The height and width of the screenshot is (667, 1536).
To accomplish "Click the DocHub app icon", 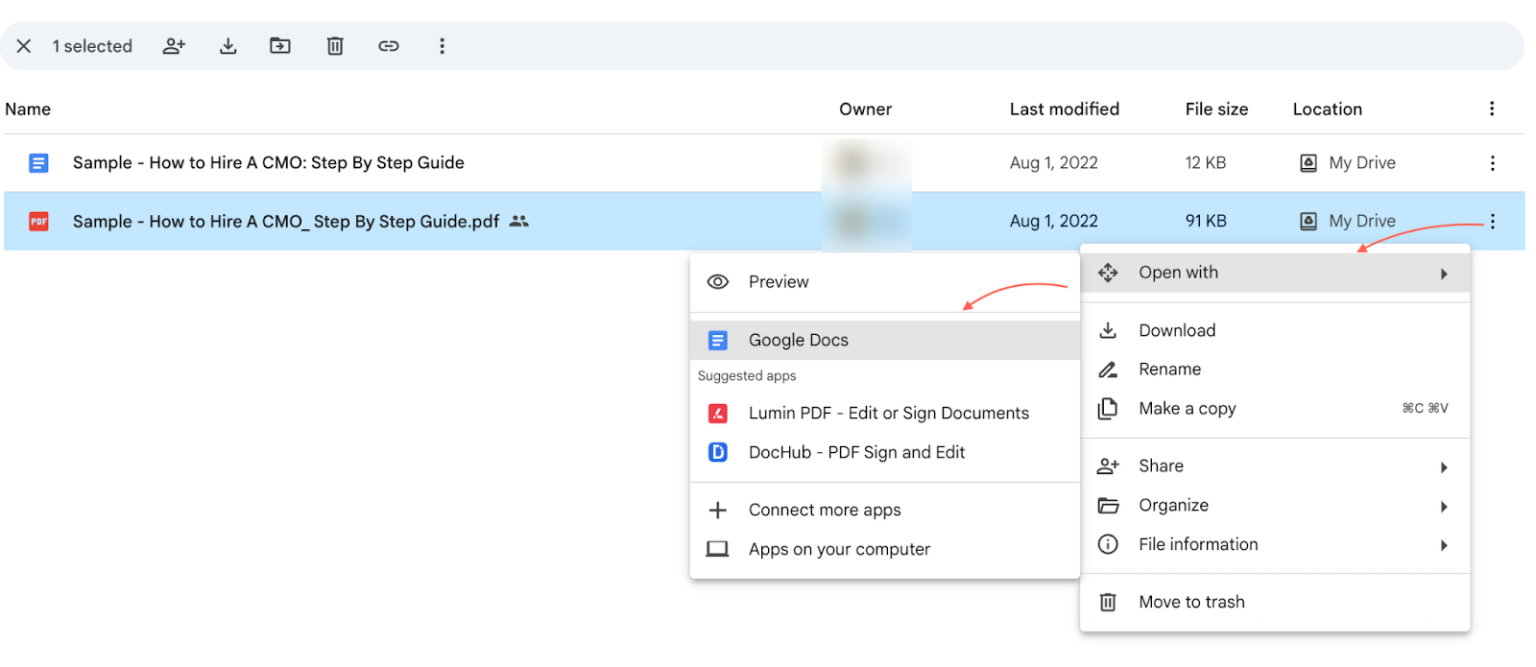I will click(x=717, y=452).
